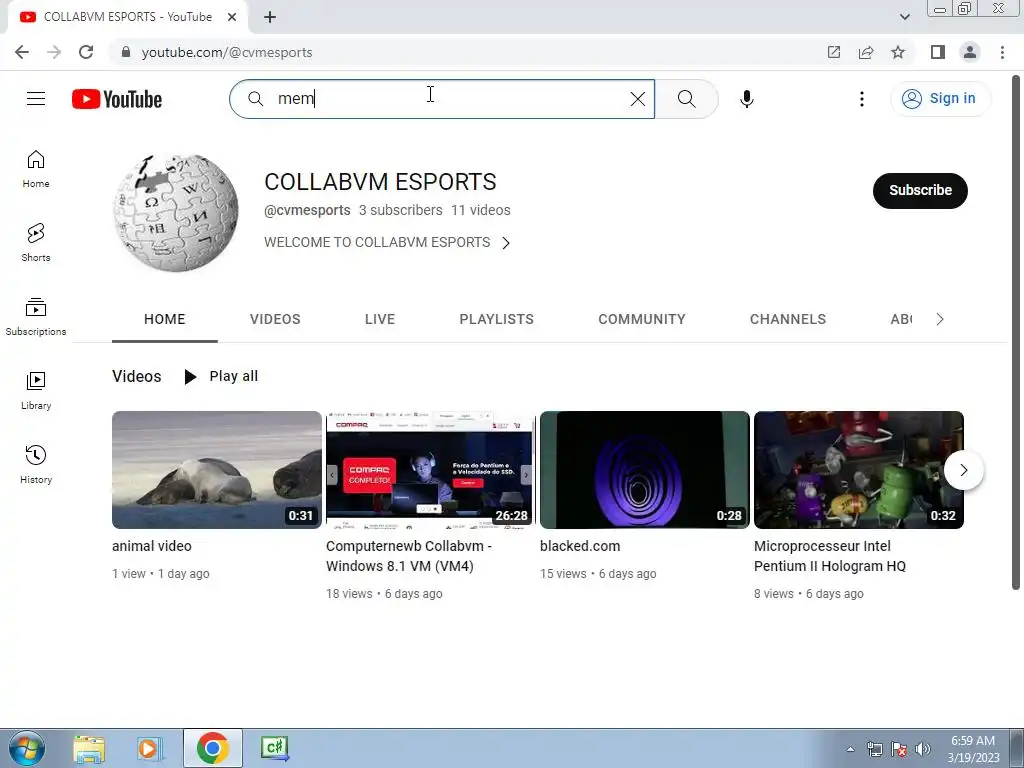Go to Home in the sidebar
The image size is (1024, 768).
(36, 169)
